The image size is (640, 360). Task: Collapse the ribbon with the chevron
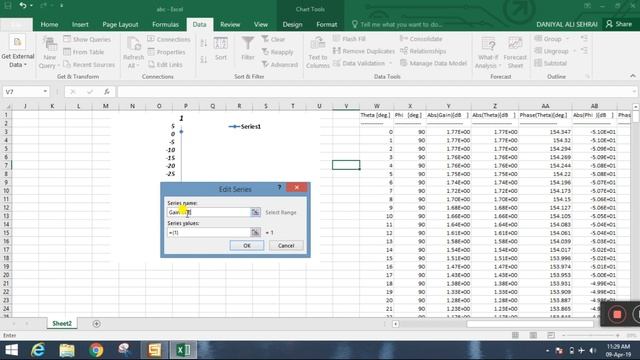point(633,76)
